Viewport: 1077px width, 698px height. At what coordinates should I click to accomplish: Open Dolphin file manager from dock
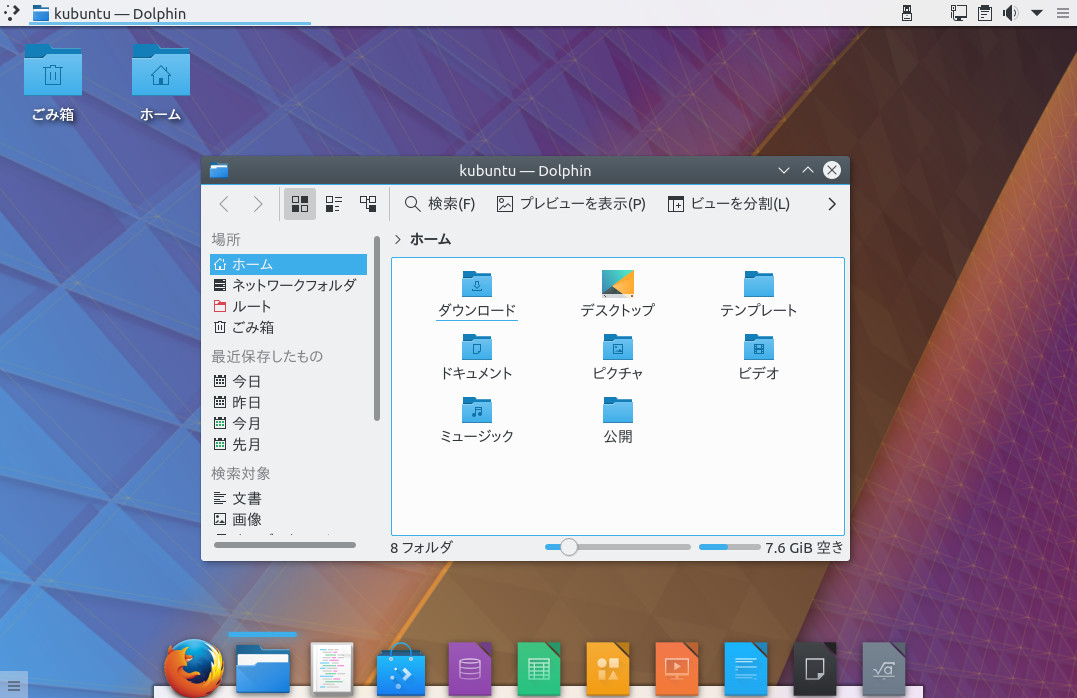click(x=263, y=668)
